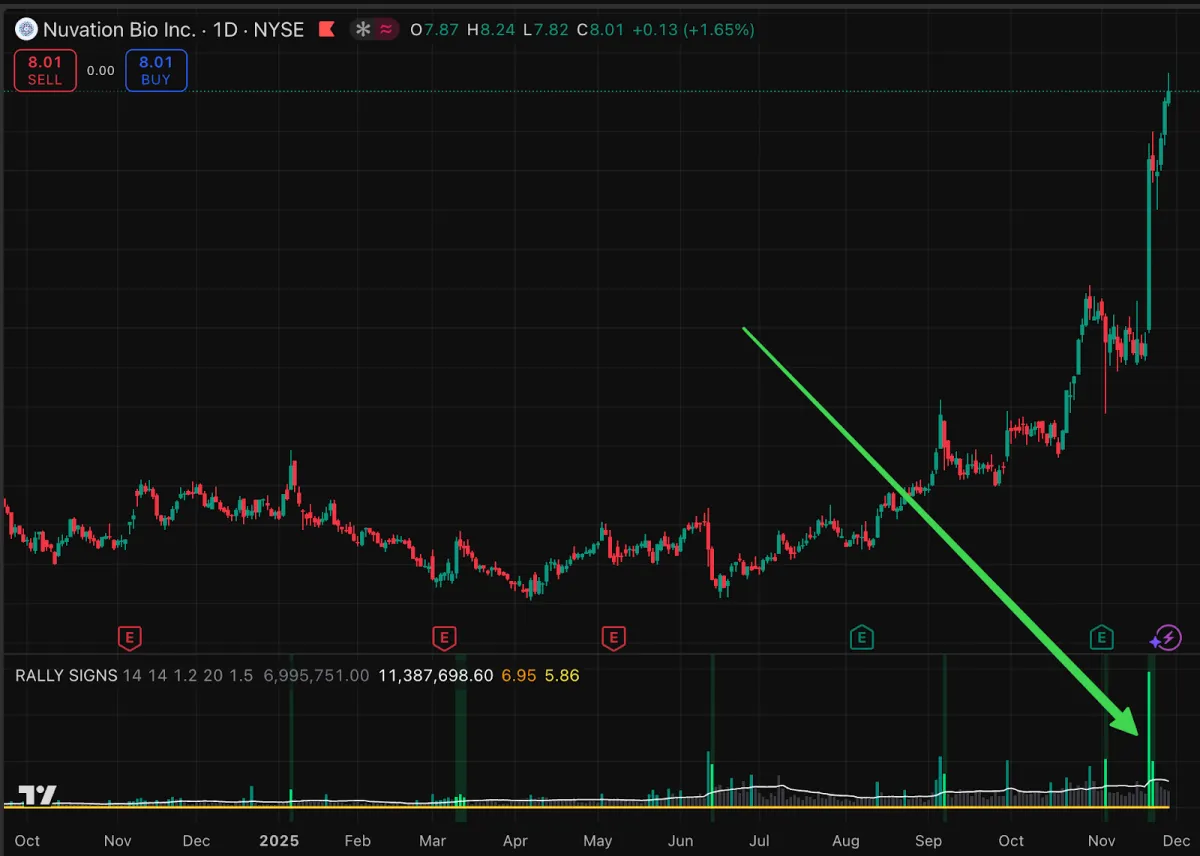1200x856 pixels.
Task: Click the red earnings E marker above Nov 2024
Action: pos(129,636)
